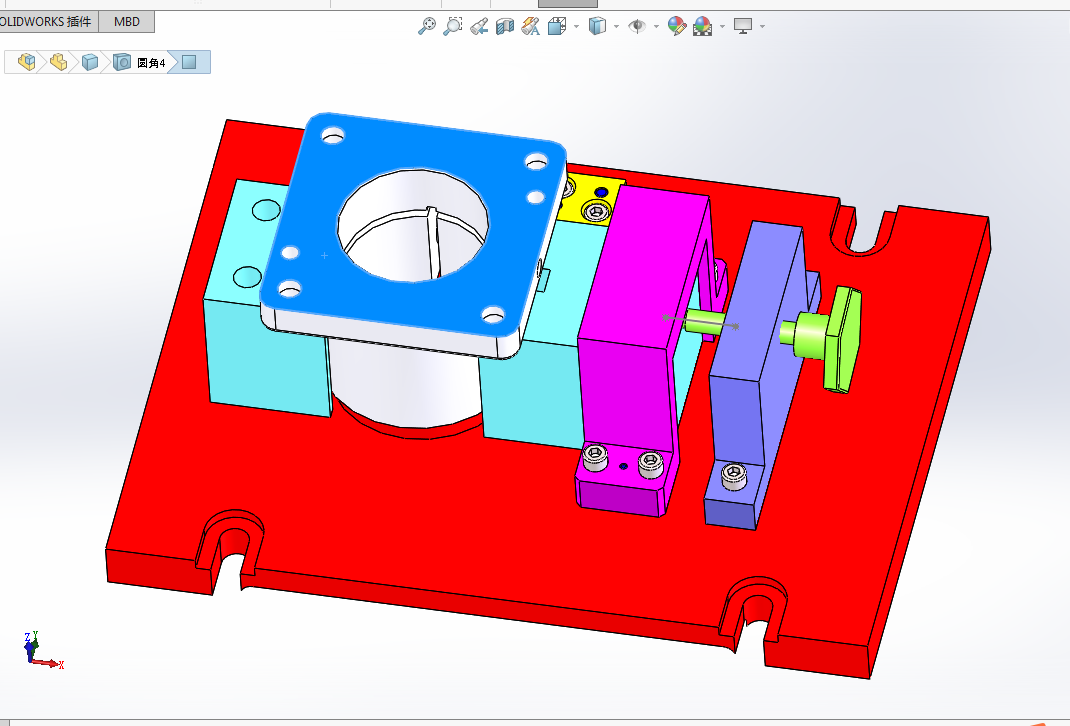1070x726 pixels.
Task: Click the solid body breadcrumb icon
Action: 89,62
